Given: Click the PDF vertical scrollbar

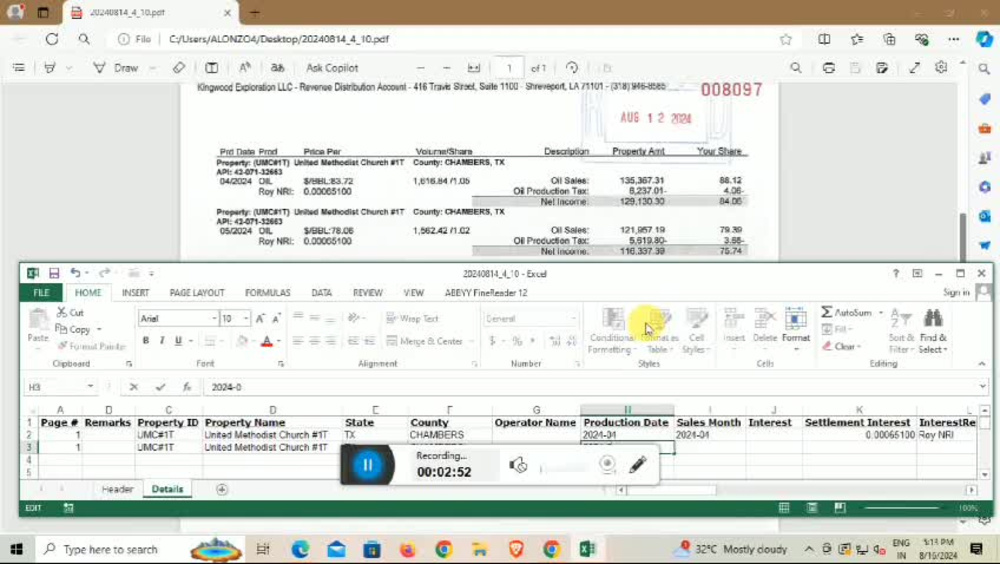Looking at the screenshot, I should pyautogui.click(x=963, y=236).
